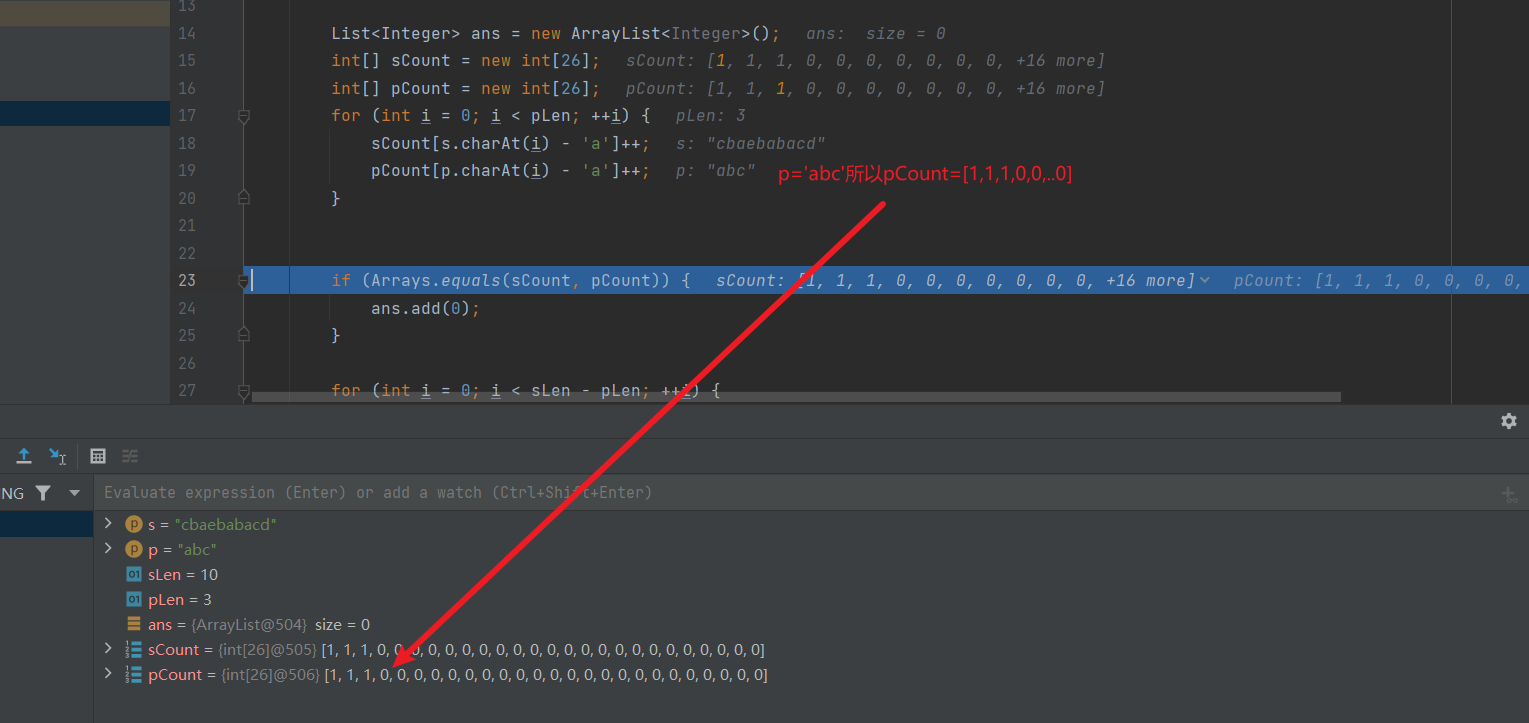Image resolution: width=1529 pixels, height=723 pixels.
Task: Click the Step Out upward arrow icon
Action: 24,456
